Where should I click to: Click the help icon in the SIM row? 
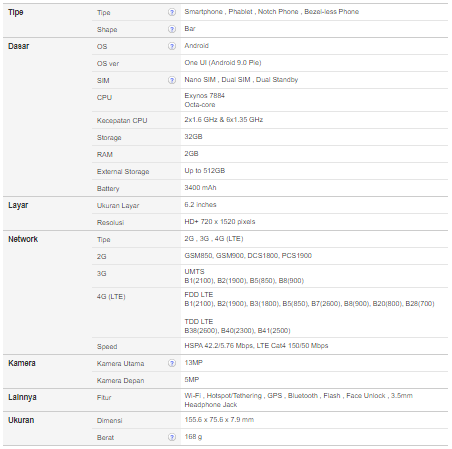click(172, 80)
